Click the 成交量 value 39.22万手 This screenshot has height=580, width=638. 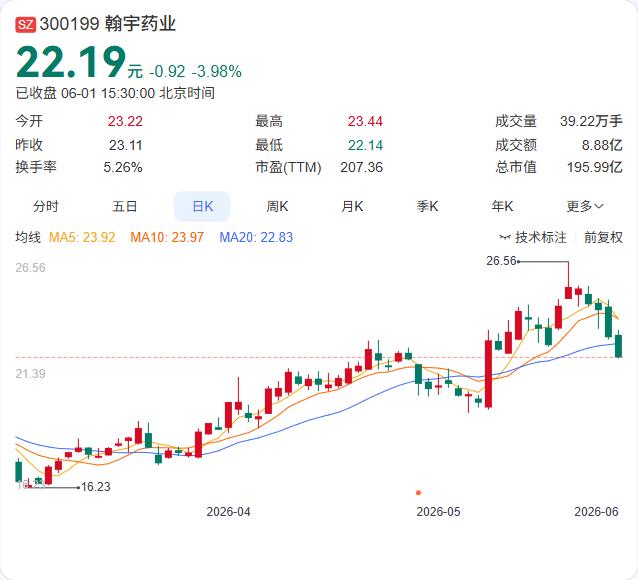(591, 121)
